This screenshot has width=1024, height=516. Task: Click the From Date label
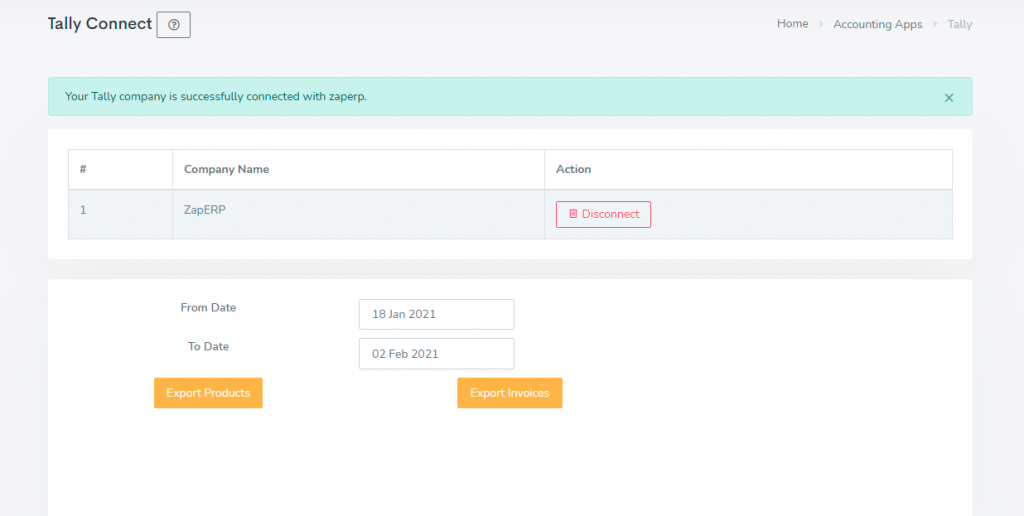[208, 307]
